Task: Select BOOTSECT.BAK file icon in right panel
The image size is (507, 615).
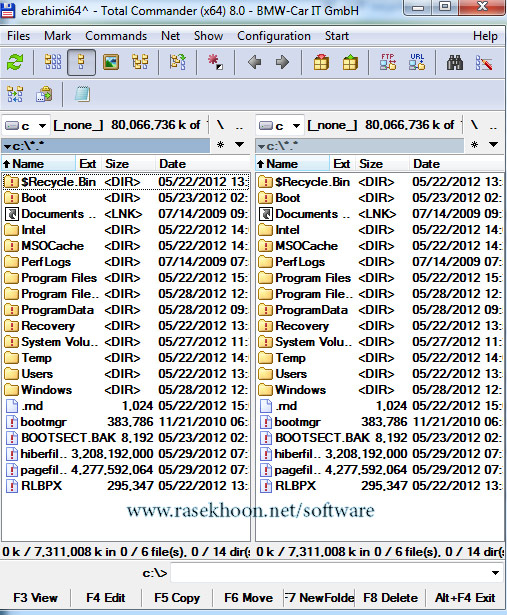Action: point(266,438)
